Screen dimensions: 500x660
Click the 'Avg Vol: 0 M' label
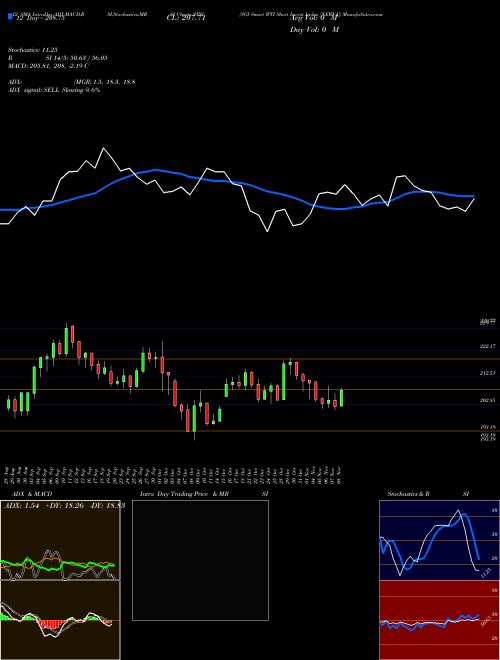tap(314, 18)
